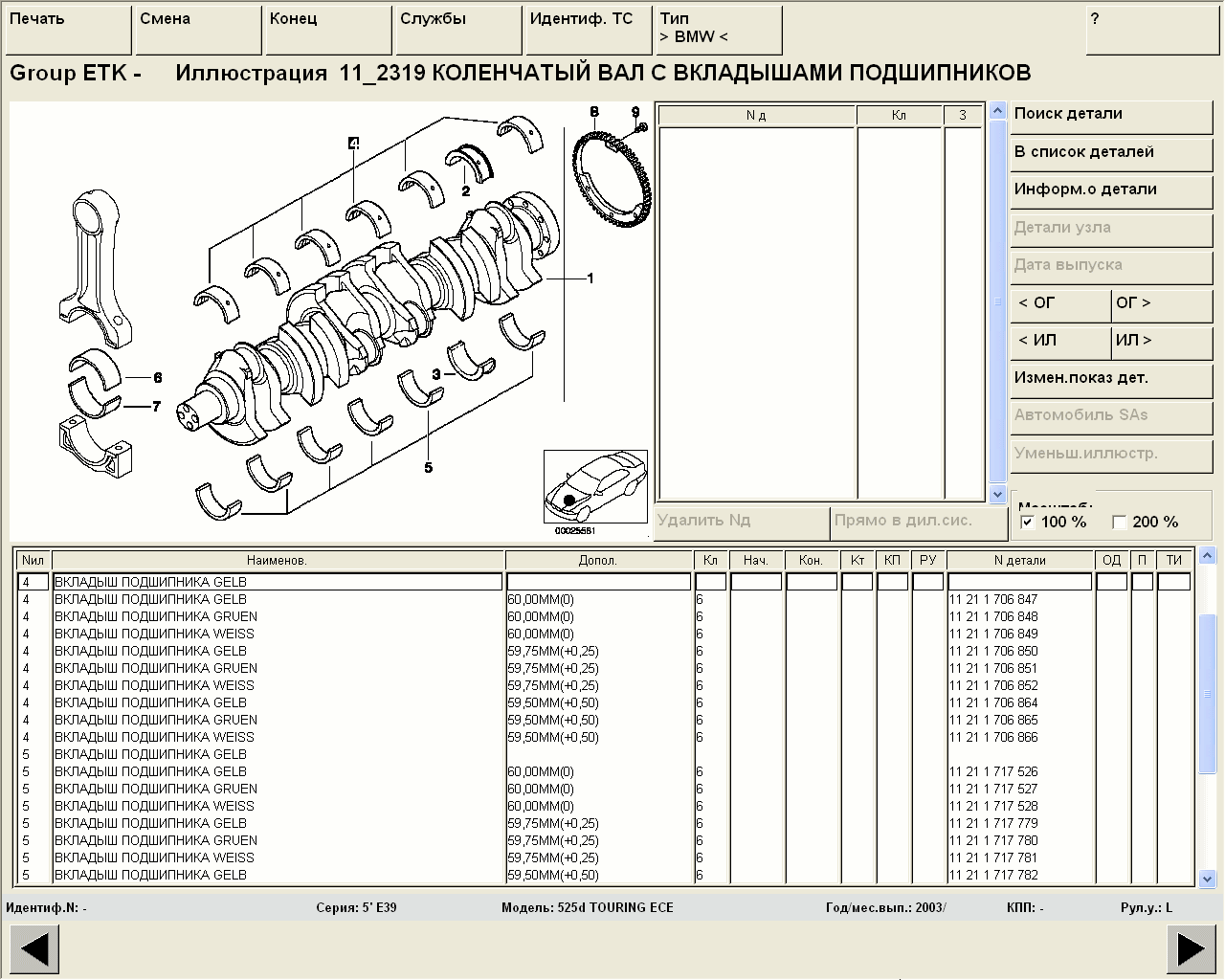
Task: Go to next main group with ОГ >
Action: pyautogui.click(x=1162, y=307)
